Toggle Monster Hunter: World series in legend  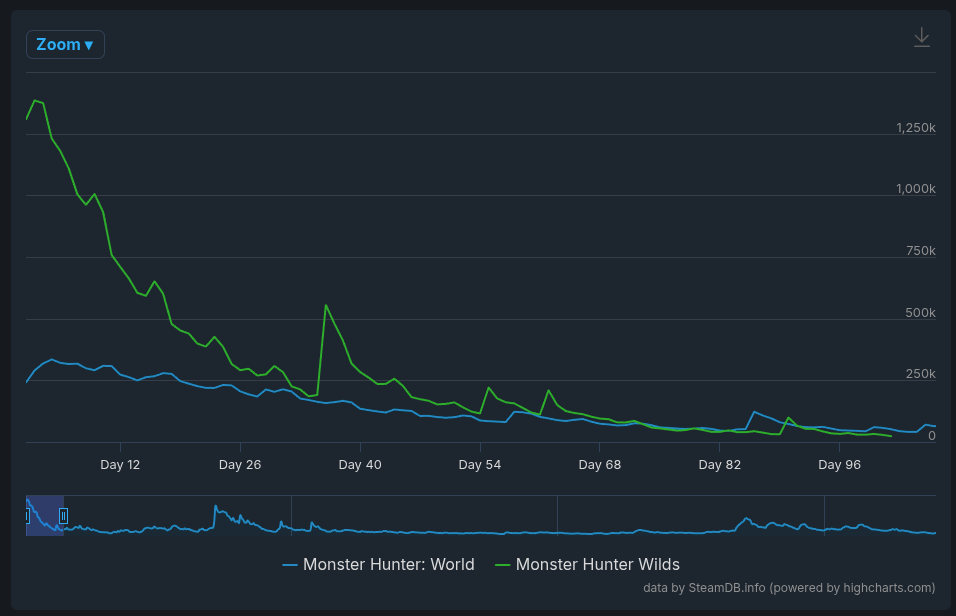click(379, 564)
